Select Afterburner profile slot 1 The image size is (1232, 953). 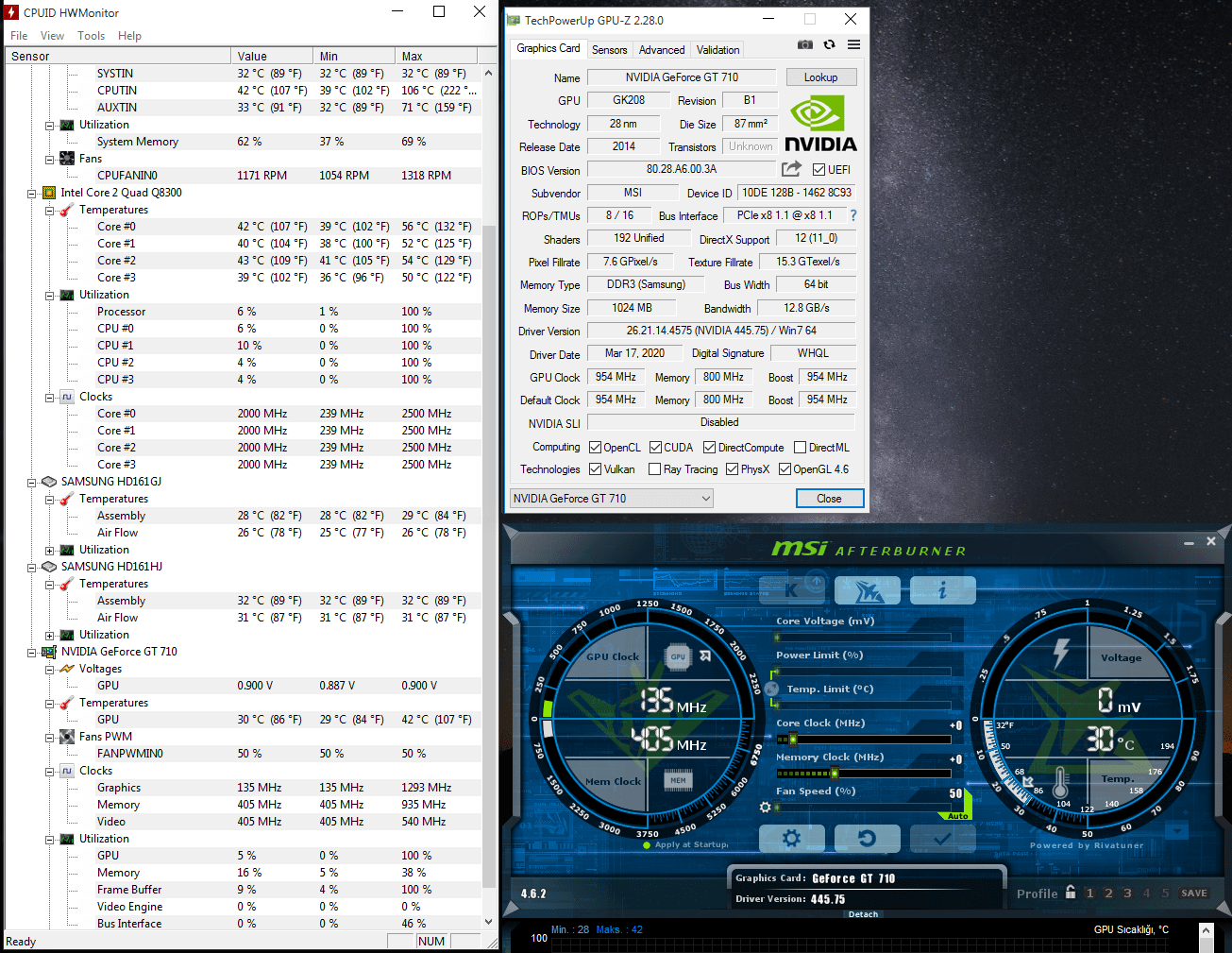pos(1089,893)
